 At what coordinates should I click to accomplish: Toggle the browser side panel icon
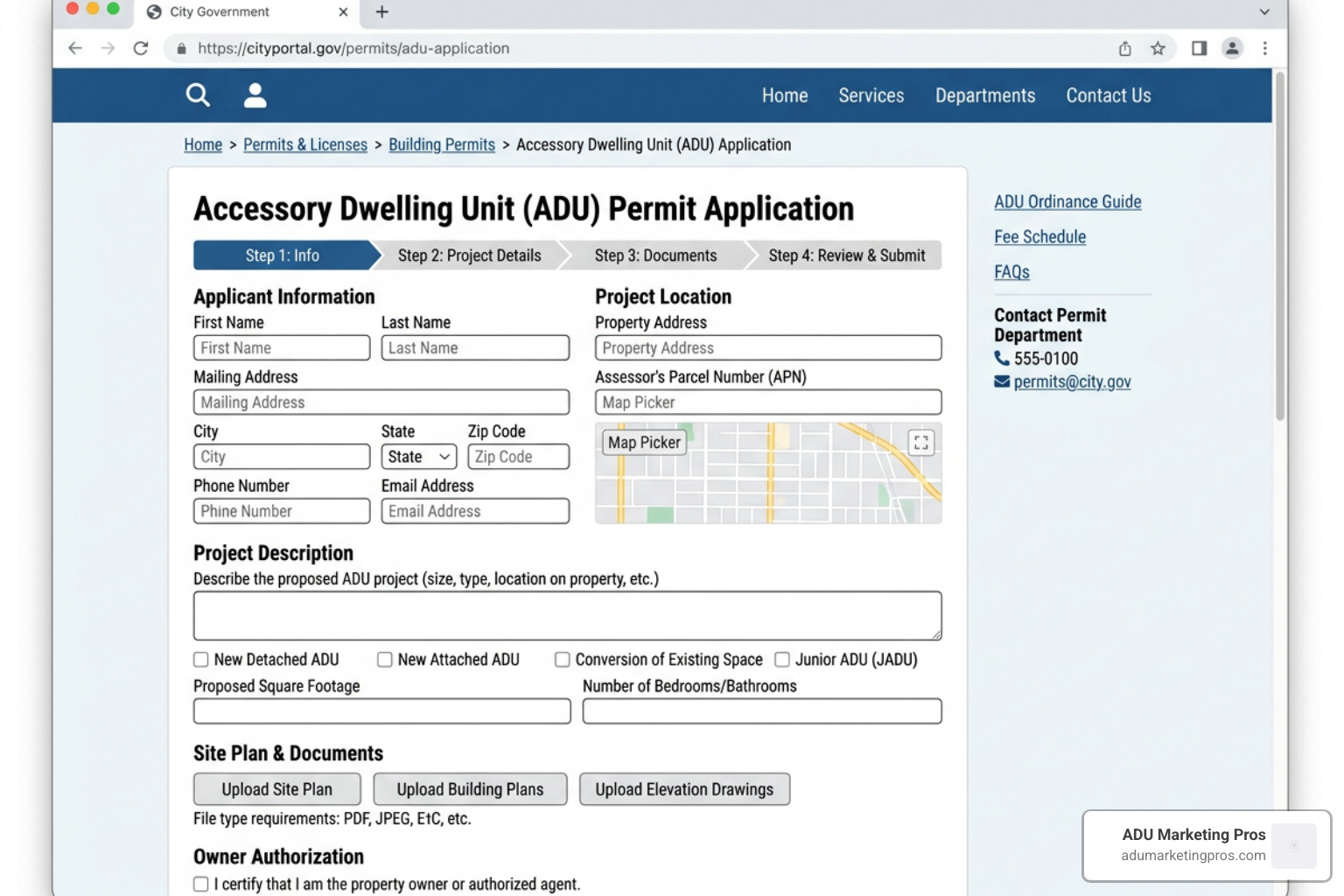click(1199, 48)
